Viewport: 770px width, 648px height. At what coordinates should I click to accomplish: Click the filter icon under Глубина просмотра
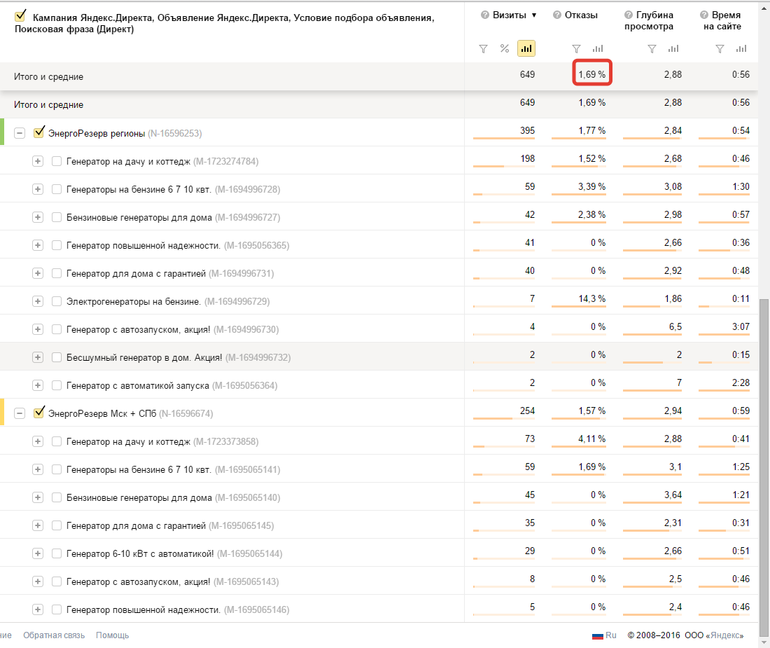coord(652,49)
